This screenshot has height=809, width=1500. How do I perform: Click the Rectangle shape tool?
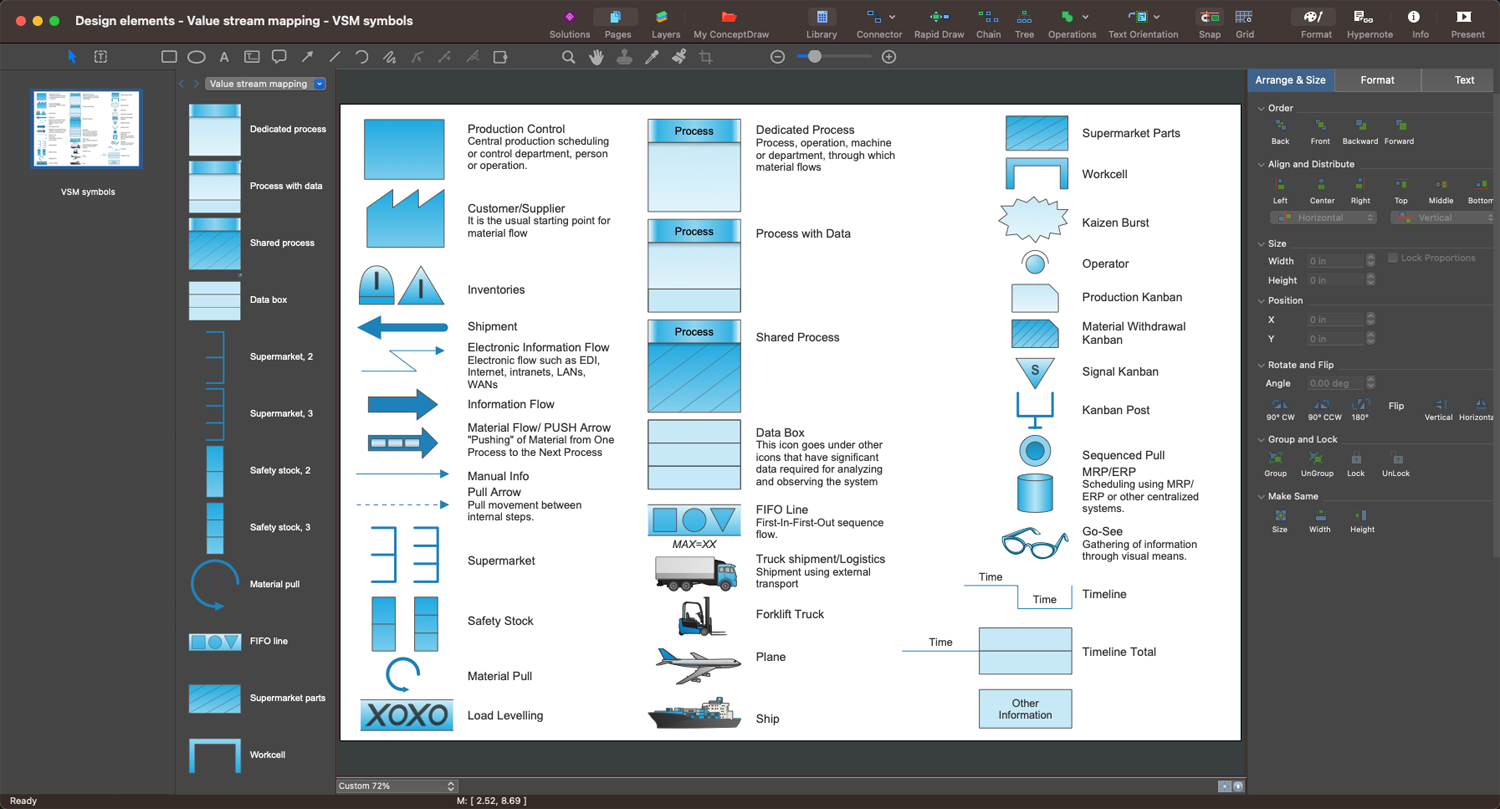click(169, 57)
